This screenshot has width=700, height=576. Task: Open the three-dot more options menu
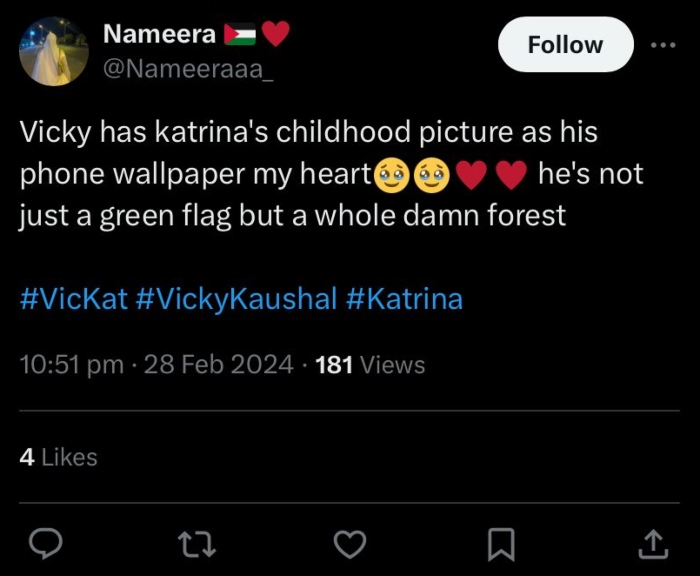(663, 45)
